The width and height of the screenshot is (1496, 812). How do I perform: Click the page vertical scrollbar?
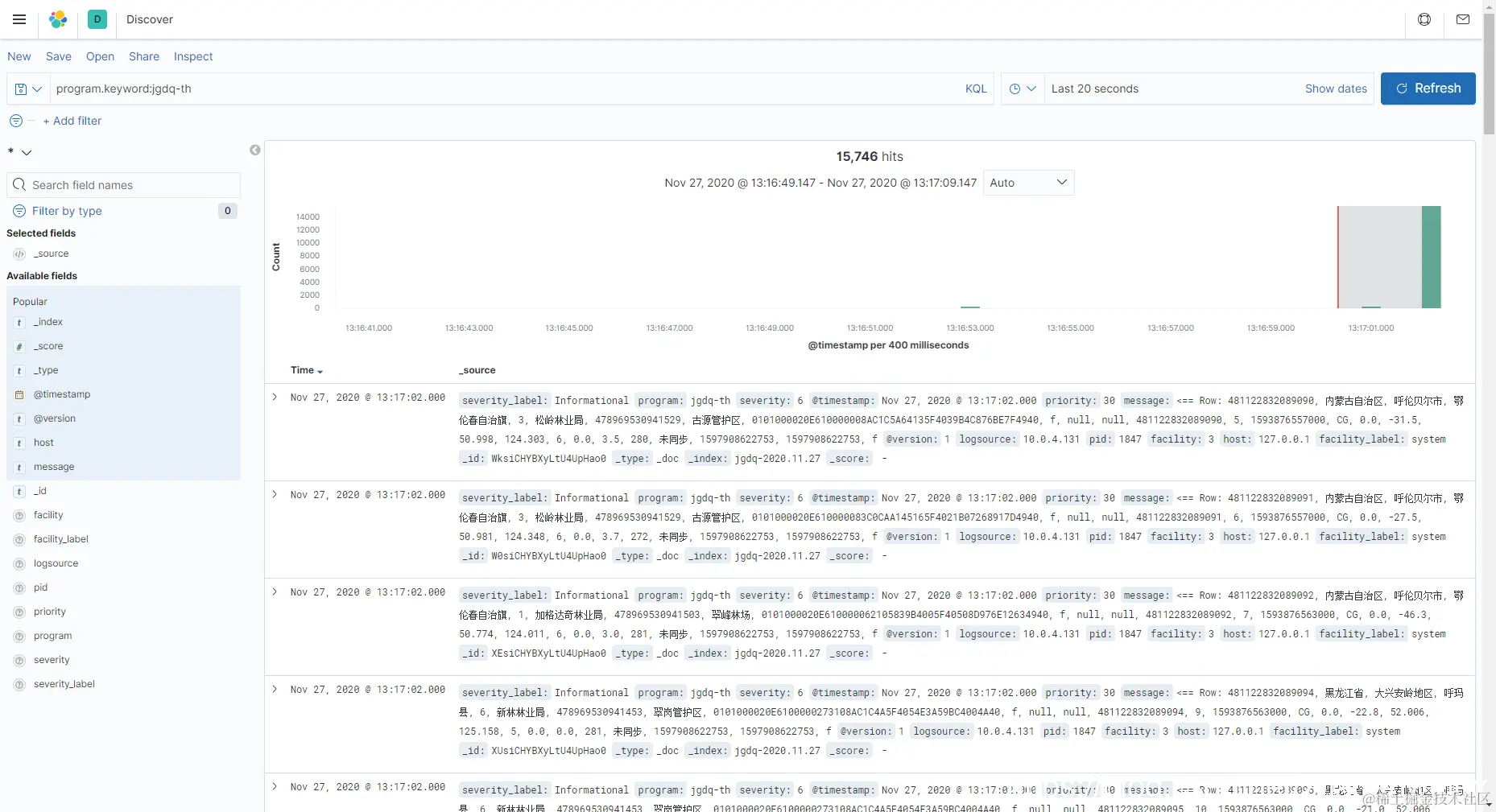[x=1490, y=72]
